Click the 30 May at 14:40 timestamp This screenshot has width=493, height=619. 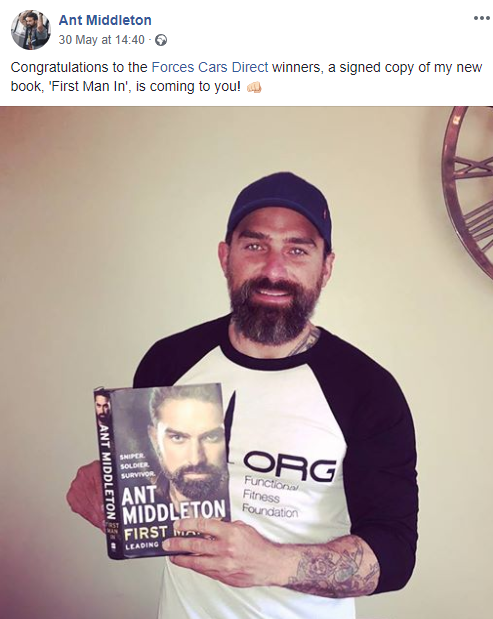pyautogui.click(x=101, y=40)
